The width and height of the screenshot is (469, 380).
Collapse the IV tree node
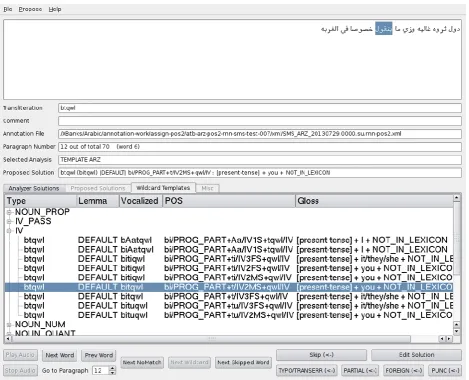click(x=9, y=231)
